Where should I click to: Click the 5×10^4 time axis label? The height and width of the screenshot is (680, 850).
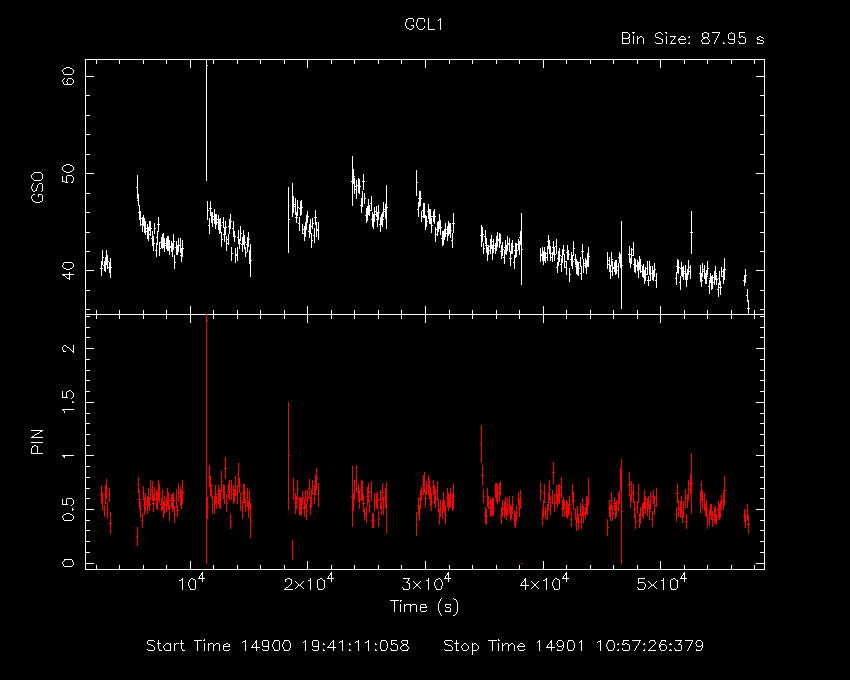(661, 582)
